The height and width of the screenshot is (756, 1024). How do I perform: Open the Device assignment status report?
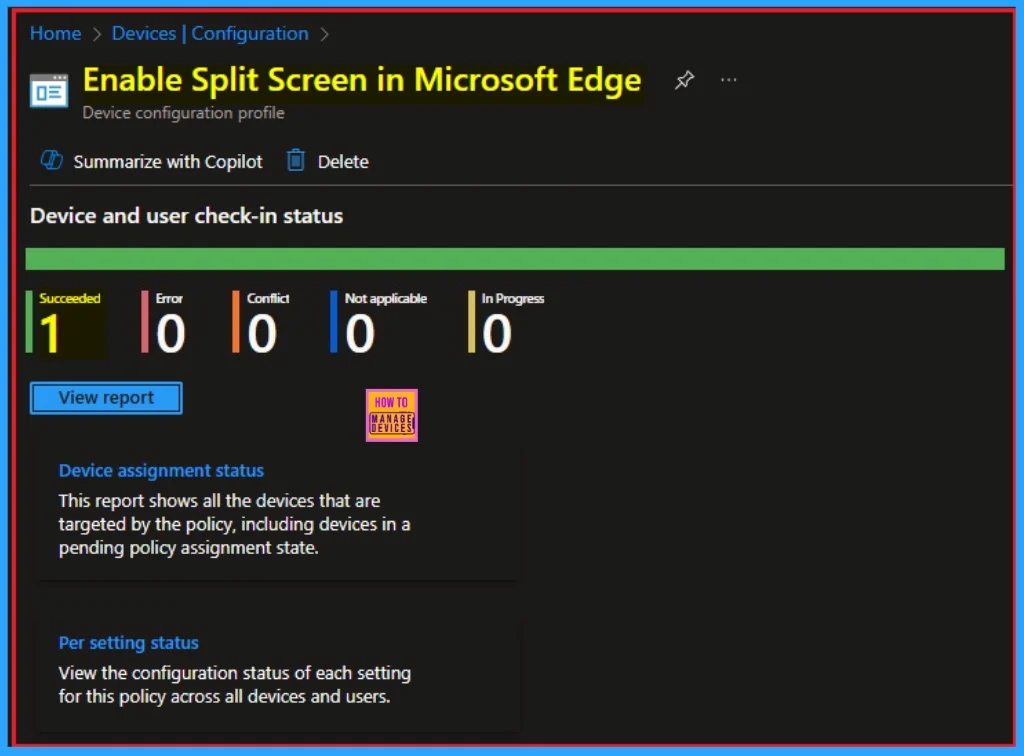(x=161, y=471)
